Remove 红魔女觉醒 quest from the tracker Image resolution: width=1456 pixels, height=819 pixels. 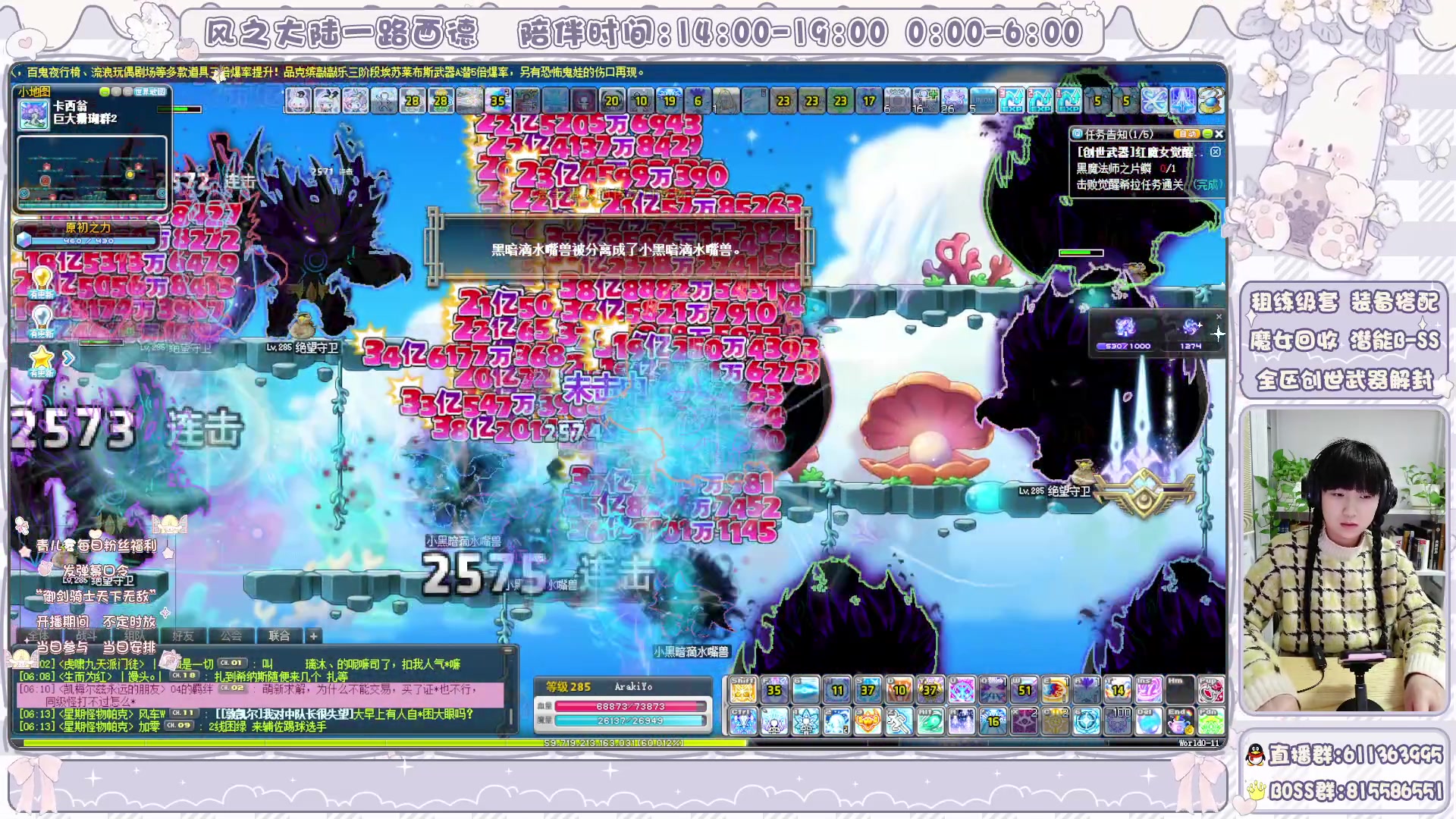[1216, 152]
